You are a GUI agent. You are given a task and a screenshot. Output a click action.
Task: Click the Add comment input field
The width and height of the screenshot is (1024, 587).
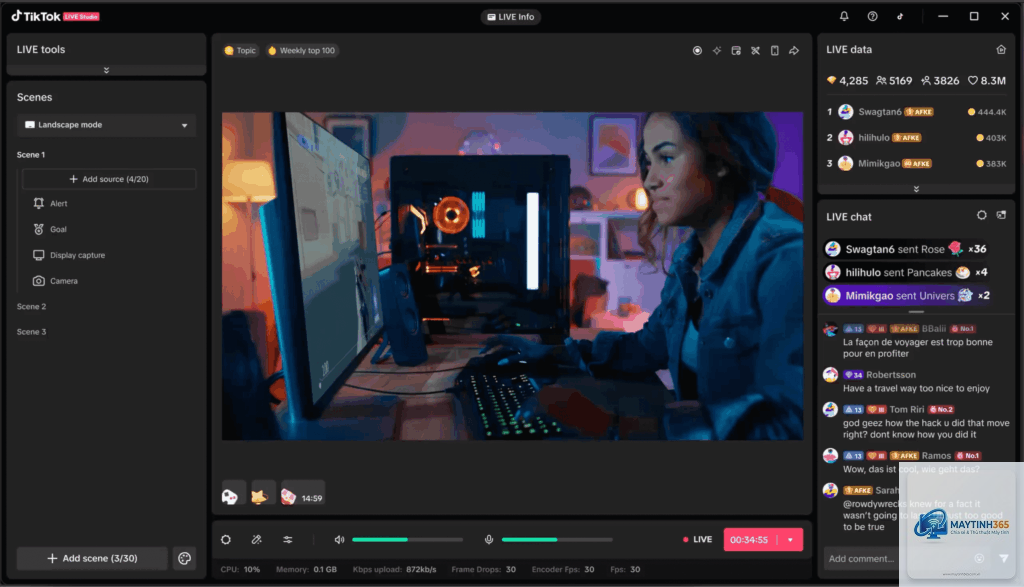pos(862,558)
